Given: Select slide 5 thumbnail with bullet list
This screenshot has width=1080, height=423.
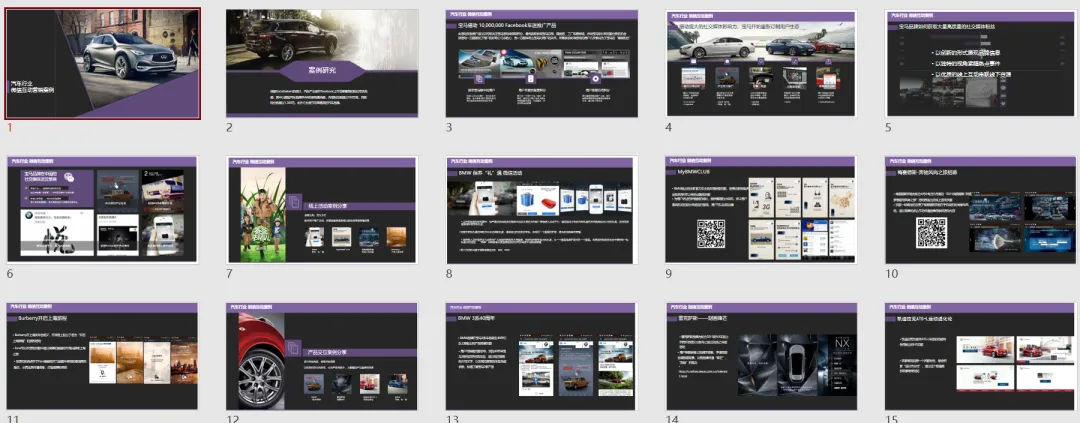Looking at the screenshot, I should tap(982, 63).
